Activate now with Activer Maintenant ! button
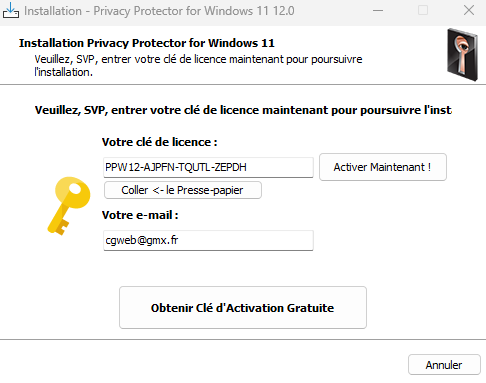Viewport: 486px width, 383px height. pyautogui.click(x=383, y=167)
